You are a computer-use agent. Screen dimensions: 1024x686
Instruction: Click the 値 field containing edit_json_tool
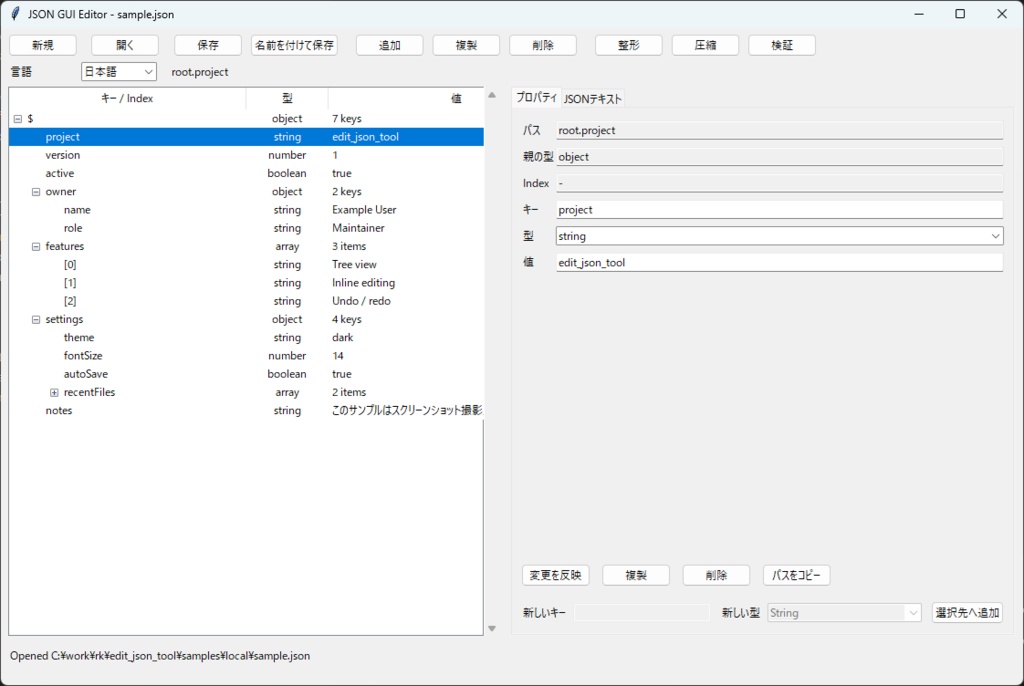[779, 263]
